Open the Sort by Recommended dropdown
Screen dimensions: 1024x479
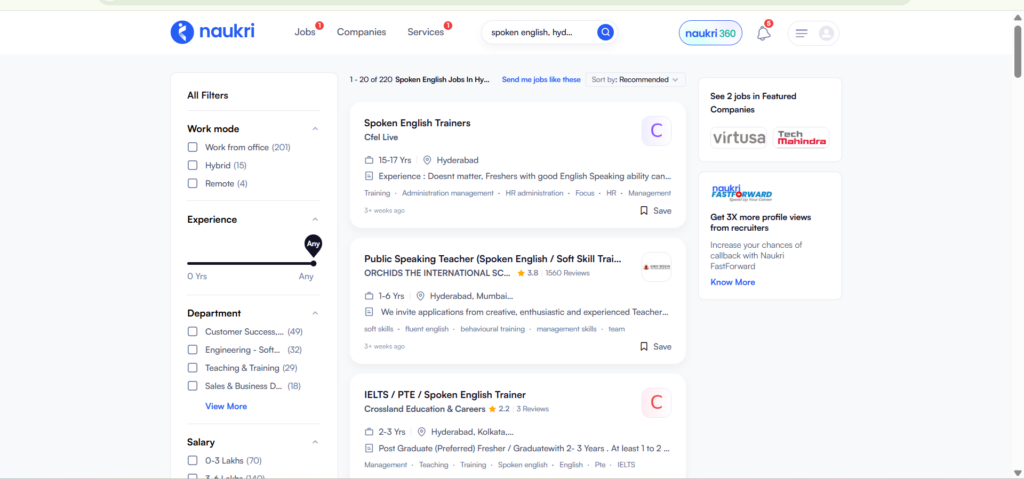coord(635,80)
